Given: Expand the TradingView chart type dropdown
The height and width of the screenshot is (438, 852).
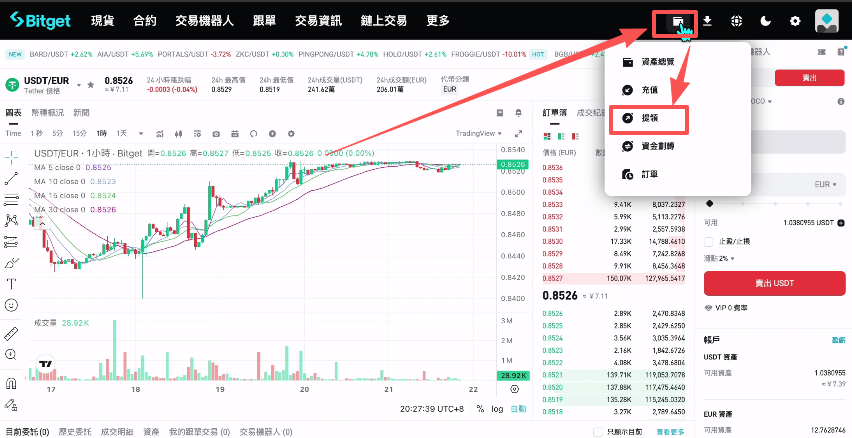Looking at the screenshot, I should click(479, 133).
